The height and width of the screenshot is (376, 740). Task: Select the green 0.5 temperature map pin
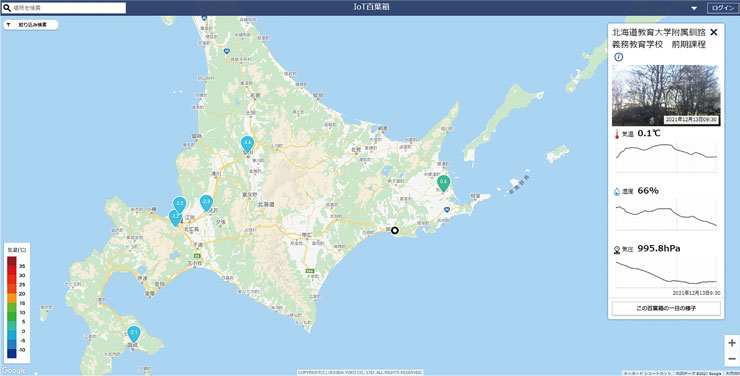443,183
